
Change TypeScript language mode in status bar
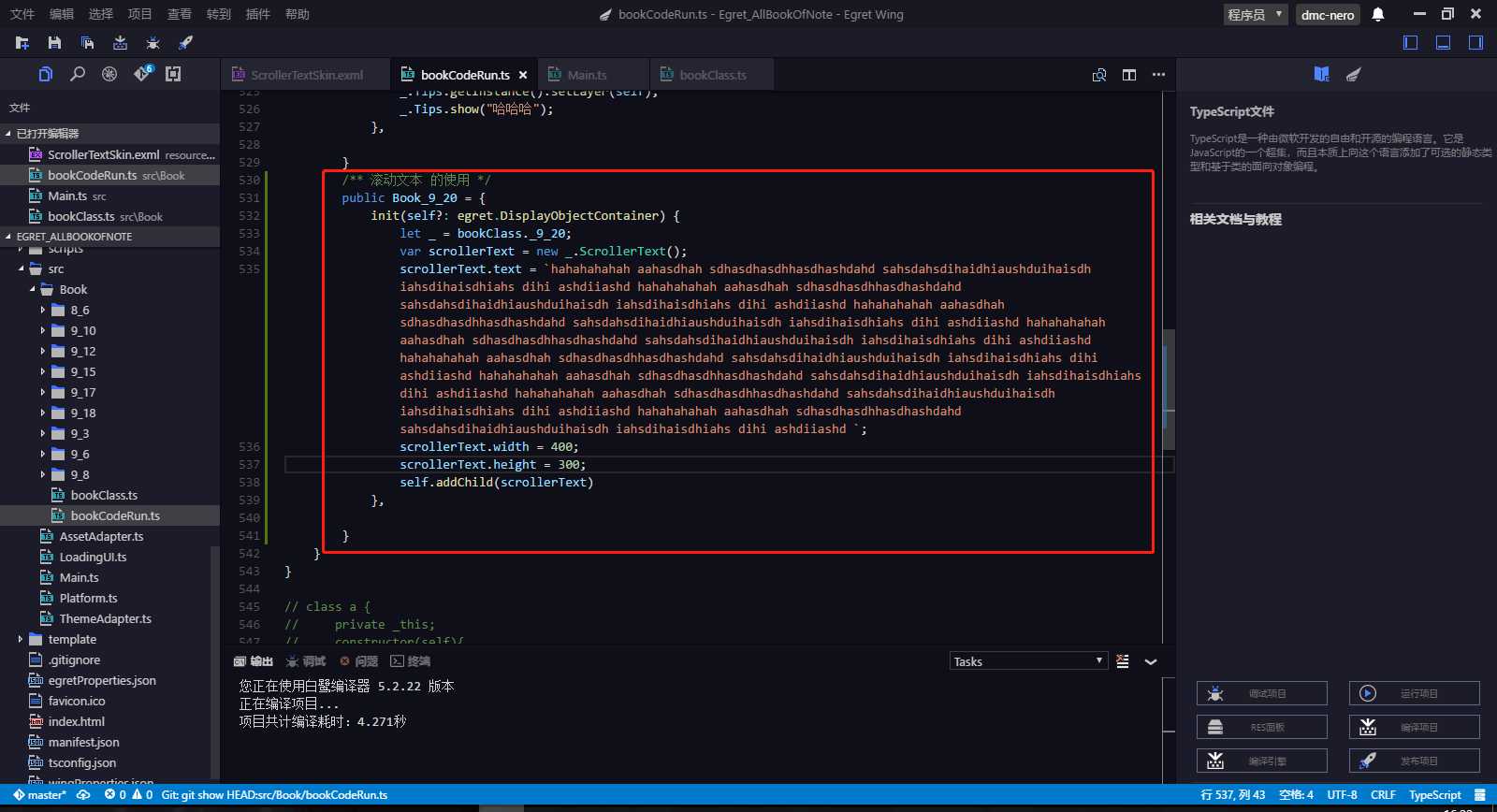tap(1434, 795)
